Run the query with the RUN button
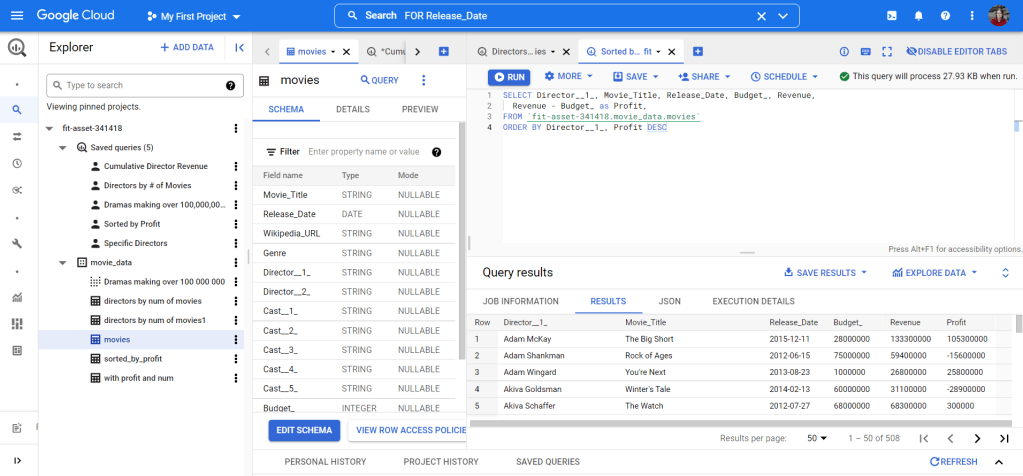This screenshot has width=1023, height=476. [509, 76]
